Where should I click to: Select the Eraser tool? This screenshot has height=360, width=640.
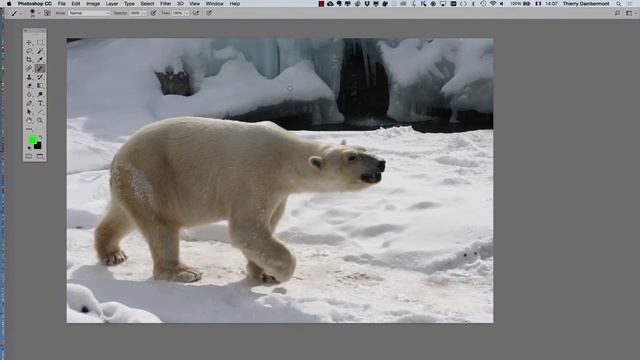tap(29, 86)
